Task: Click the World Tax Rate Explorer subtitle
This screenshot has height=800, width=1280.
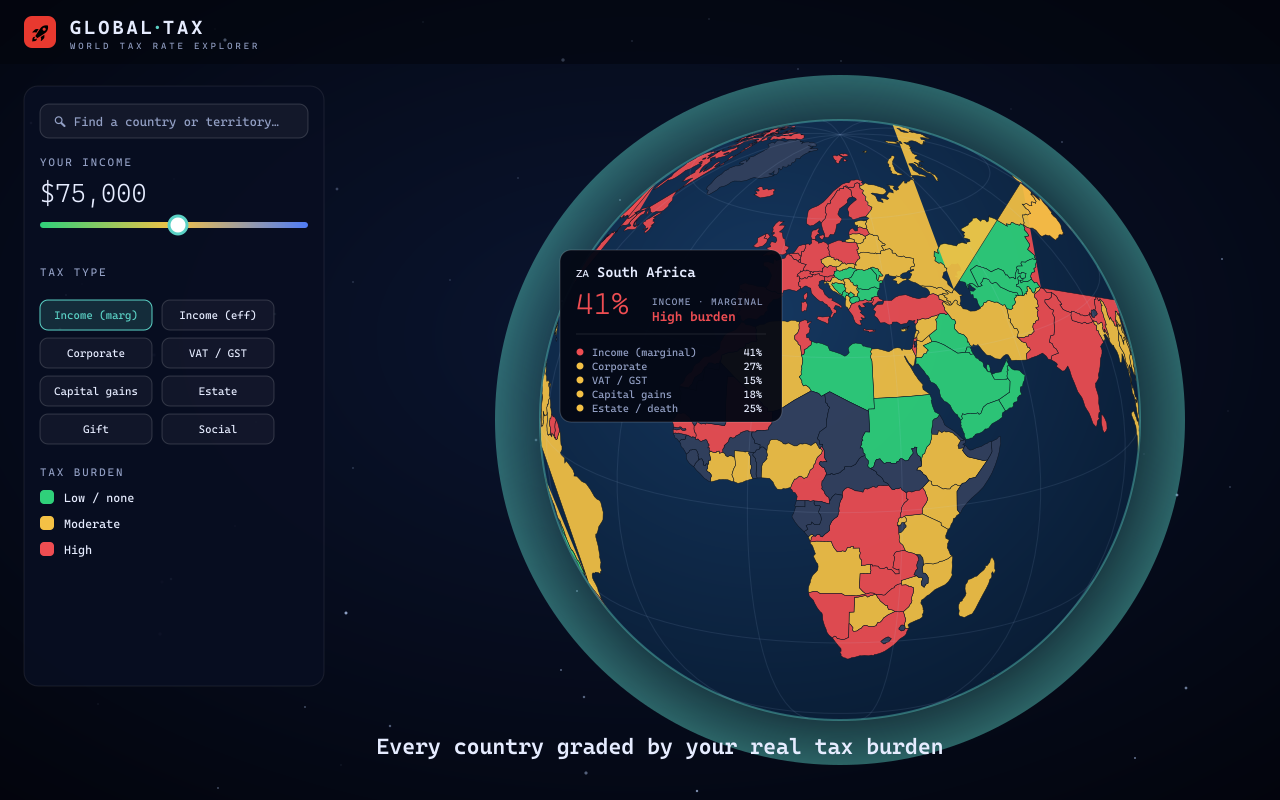Action: coord(164,46)
